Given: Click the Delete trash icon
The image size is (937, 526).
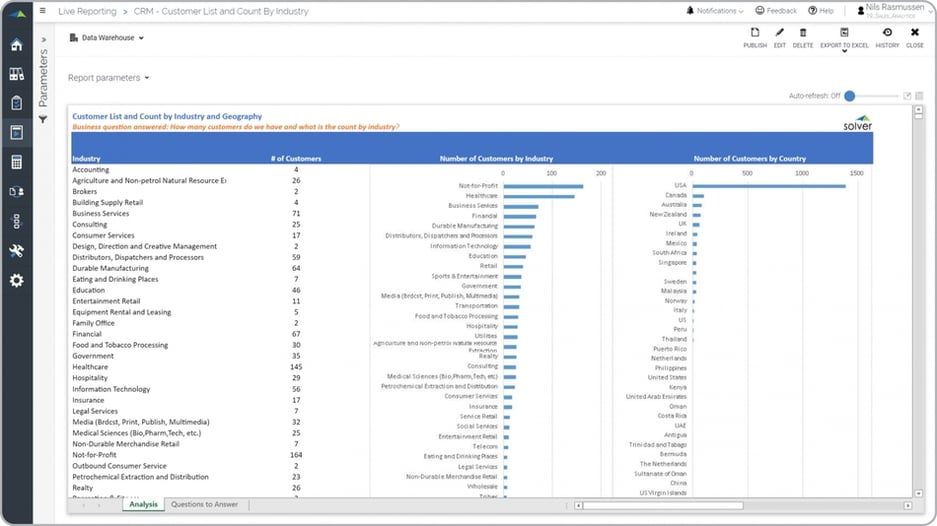Looking at the screenshot, I should tap(803, 38).
